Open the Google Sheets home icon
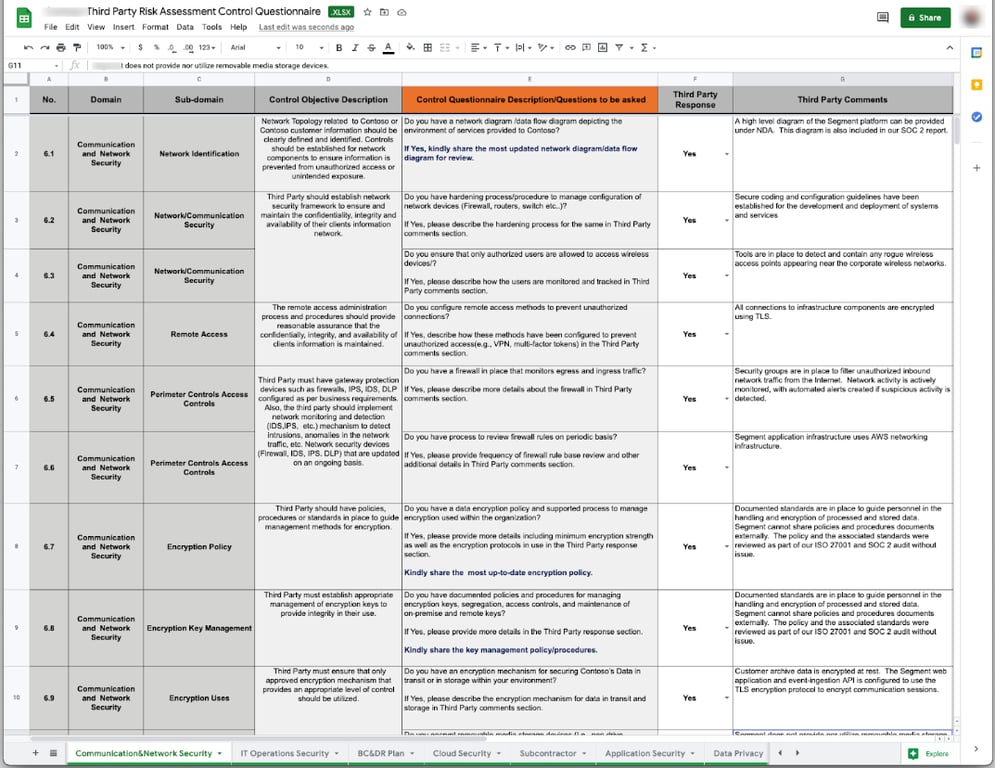995x768 pixels. [x=24, y=18]
